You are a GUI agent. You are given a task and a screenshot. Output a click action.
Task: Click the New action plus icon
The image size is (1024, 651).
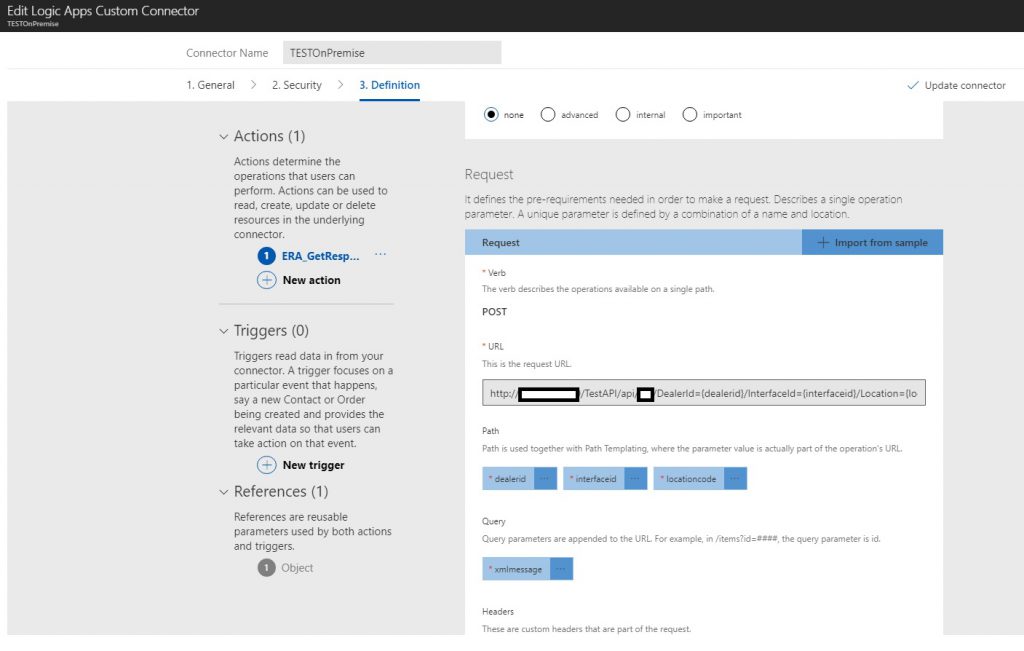pos(266,280)
